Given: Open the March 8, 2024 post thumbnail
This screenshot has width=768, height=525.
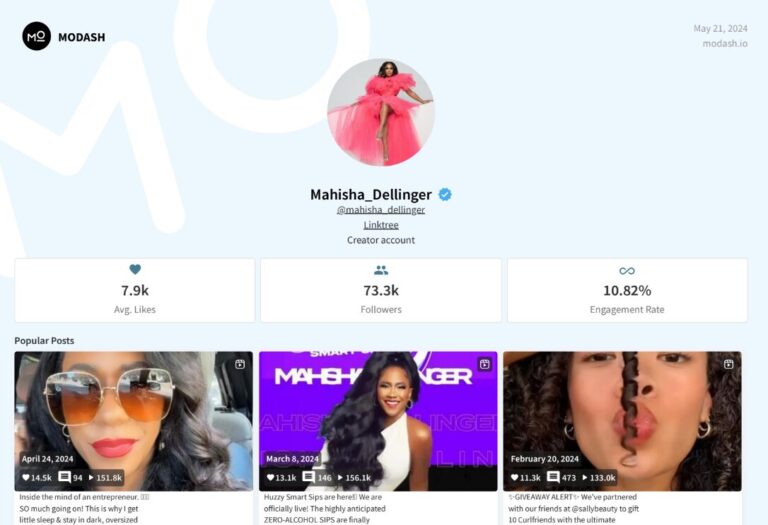Looking at the screenshot, I should (x=378, y=421).
